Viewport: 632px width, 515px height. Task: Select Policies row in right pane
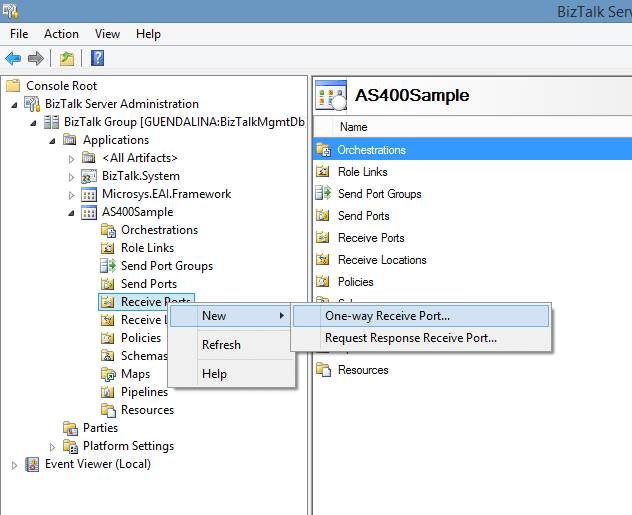472,282
